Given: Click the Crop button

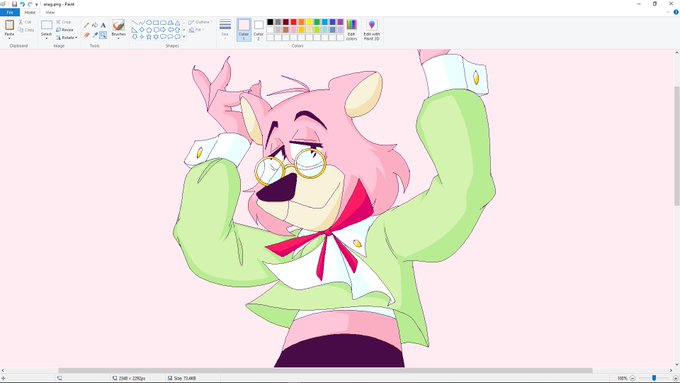Looking at the screenshot, I should (x=63, y=22).
